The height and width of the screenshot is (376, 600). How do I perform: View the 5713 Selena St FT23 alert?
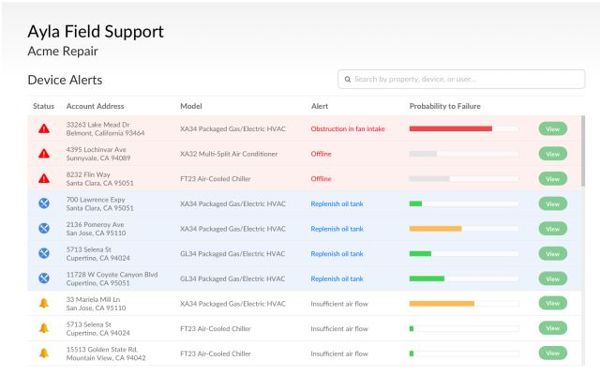tap(553, 328)
